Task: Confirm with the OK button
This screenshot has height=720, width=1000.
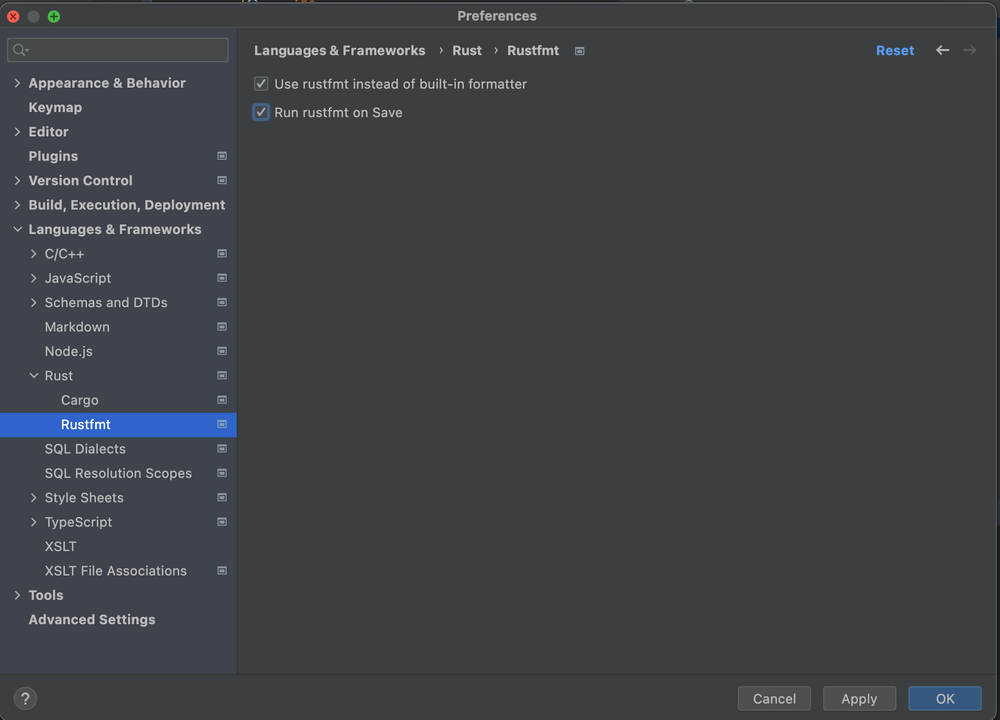Action: tap(945, 698)
